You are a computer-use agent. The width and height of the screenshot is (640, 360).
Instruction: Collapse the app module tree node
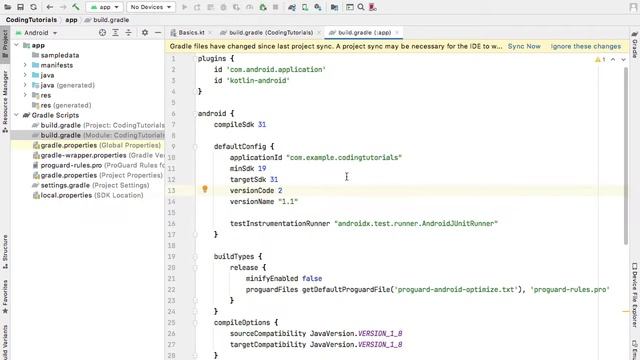click(x=17, y=45)
